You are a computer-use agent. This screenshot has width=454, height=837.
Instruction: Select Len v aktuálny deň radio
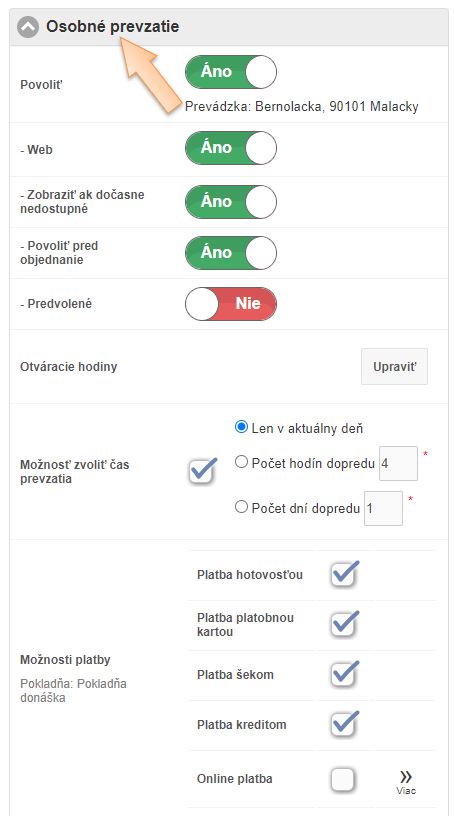click(x=242, y=427)
